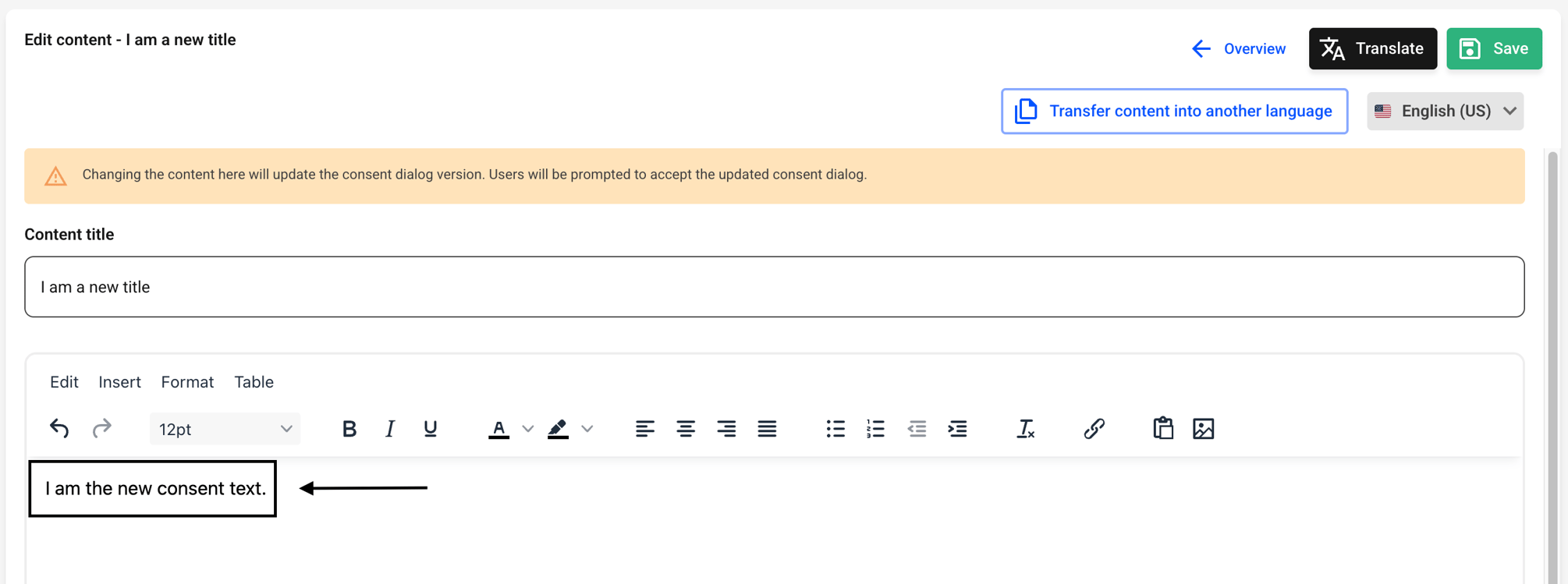Toggle italic formatting

pyautogui.click(x=390, y=429)
